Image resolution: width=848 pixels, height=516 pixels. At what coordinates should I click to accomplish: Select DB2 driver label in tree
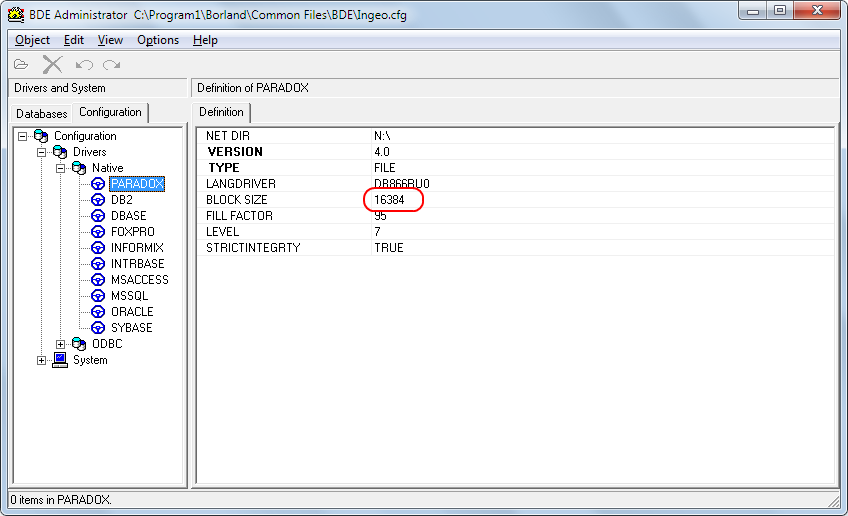tap(122, 200)
